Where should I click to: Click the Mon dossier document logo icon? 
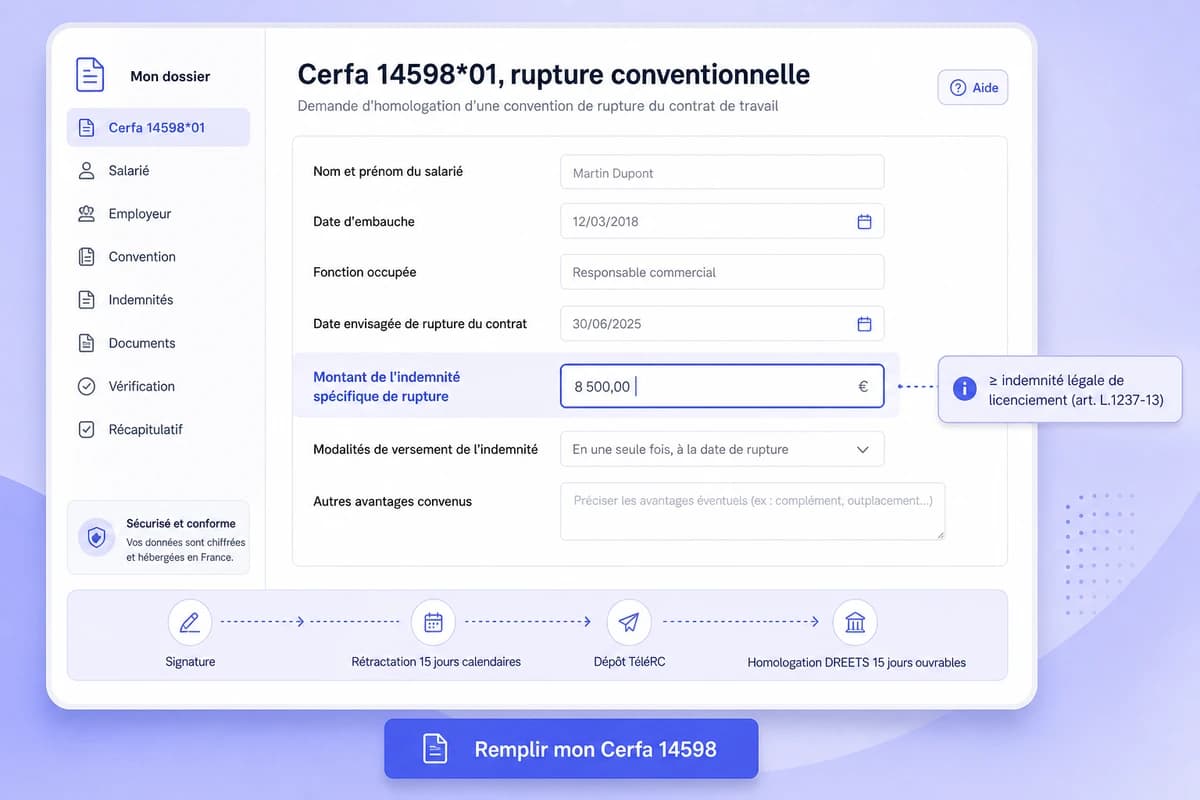click(x=90, y=75)
